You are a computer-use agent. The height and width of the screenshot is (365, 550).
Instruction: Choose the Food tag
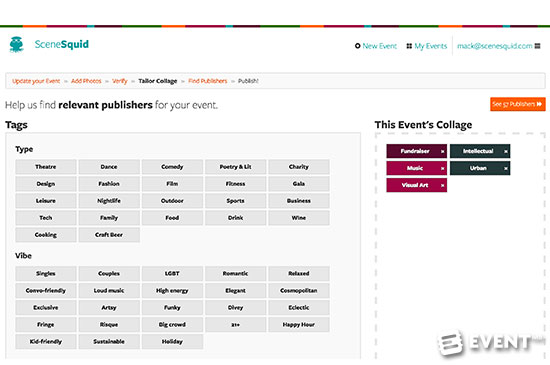coord(172,218)
